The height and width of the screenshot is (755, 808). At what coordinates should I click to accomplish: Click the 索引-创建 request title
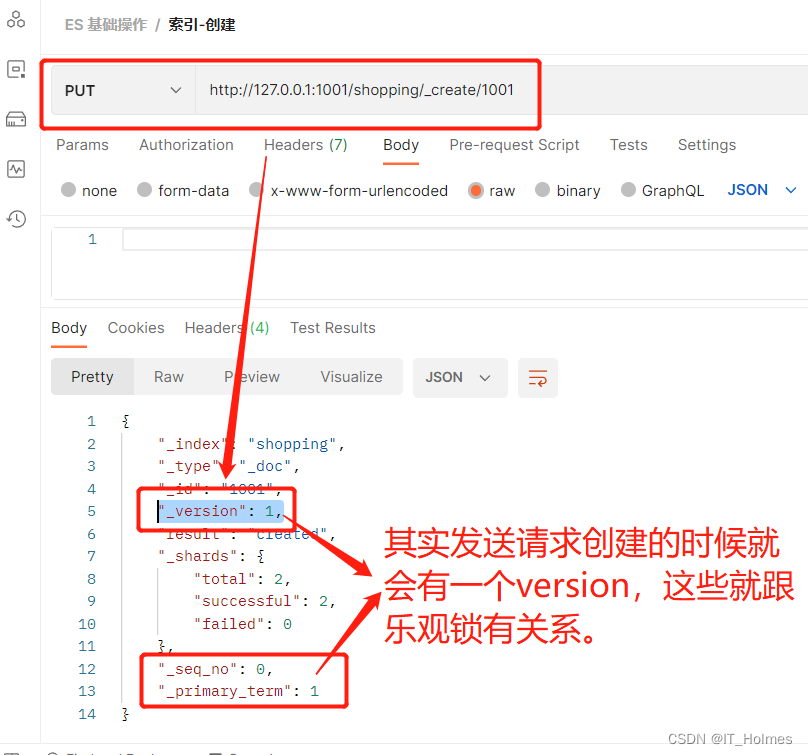point(202,25)
